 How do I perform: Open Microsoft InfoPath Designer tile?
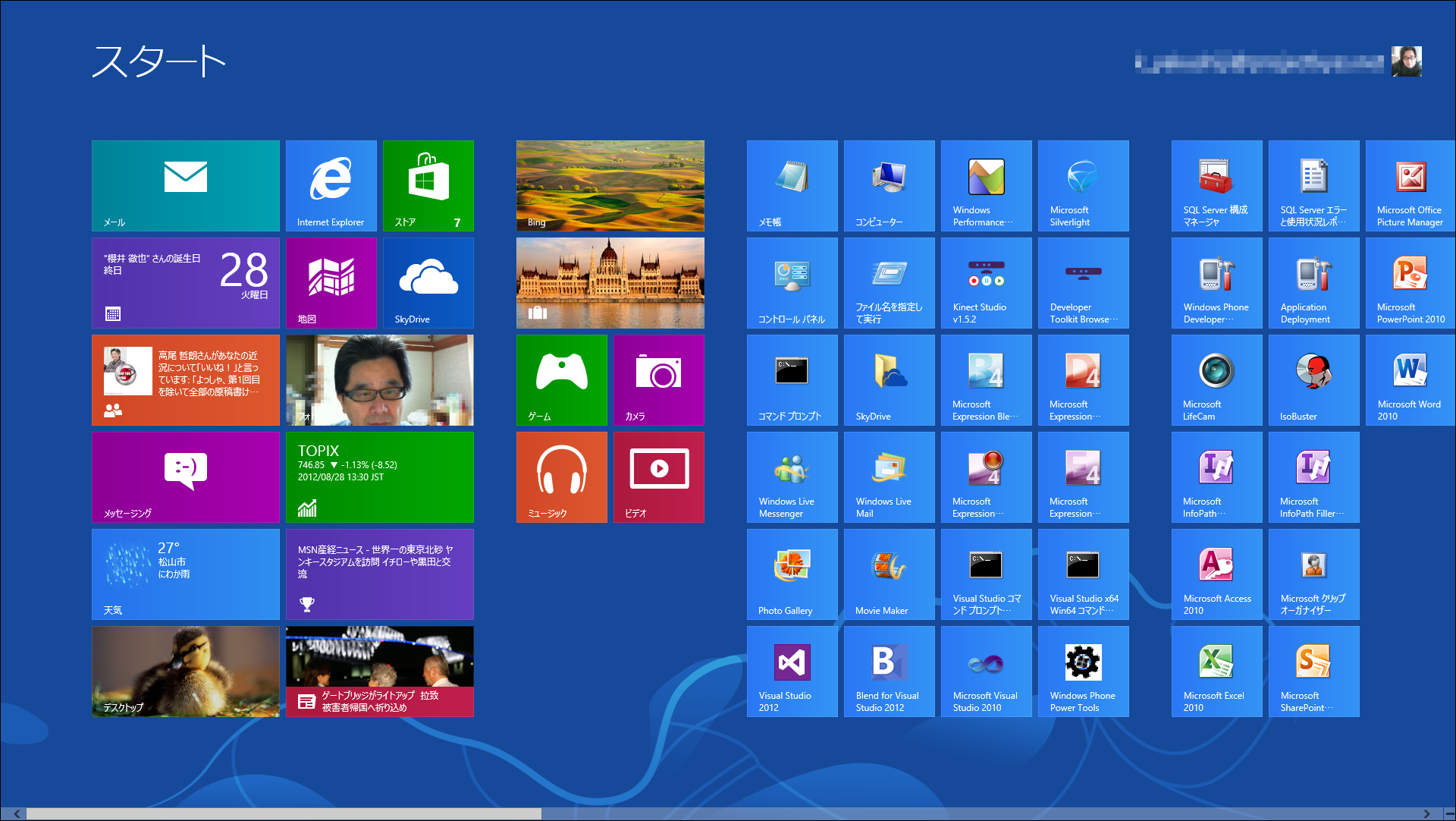click(x=1217, y=477)
